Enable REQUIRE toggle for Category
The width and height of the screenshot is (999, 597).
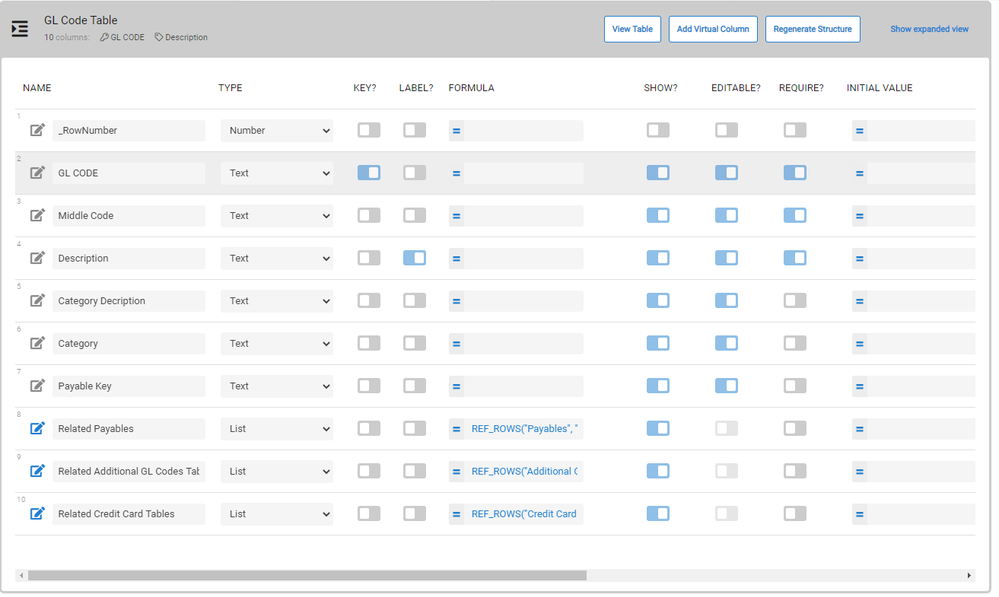pyautogui.click(x=795, y=343)
